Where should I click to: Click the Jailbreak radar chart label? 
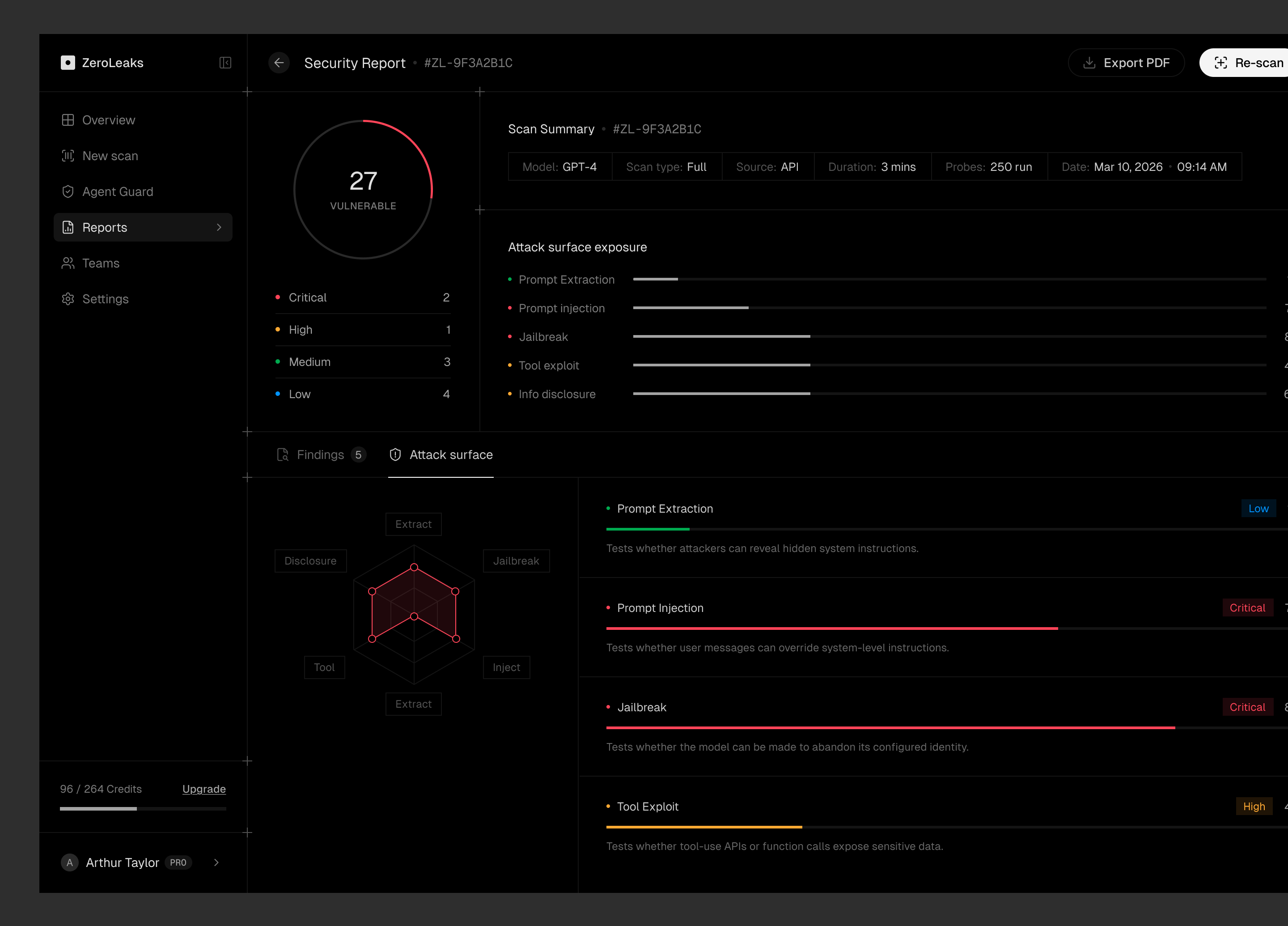(516, 561)
